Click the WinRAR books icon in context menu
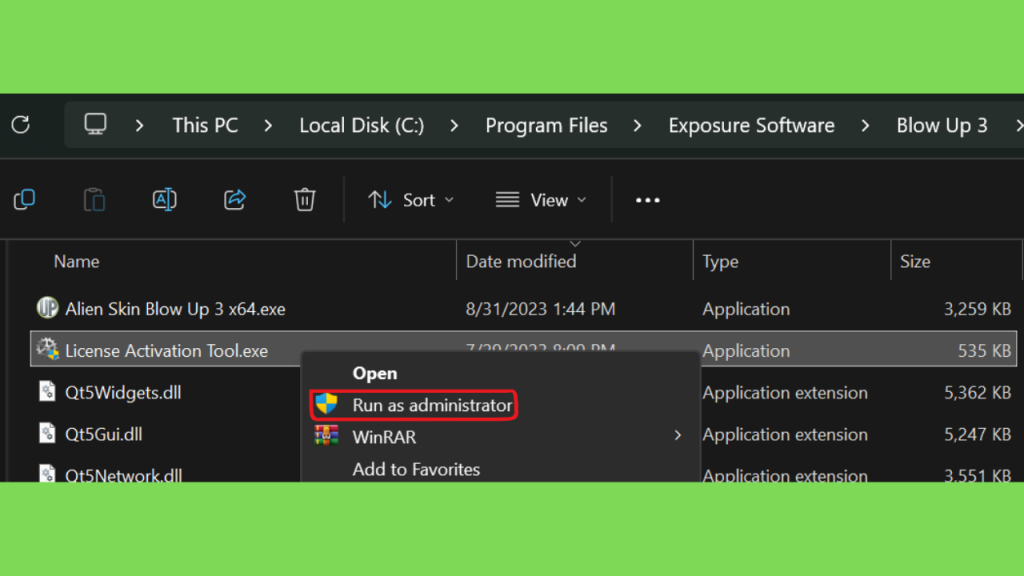 [327, 436]
